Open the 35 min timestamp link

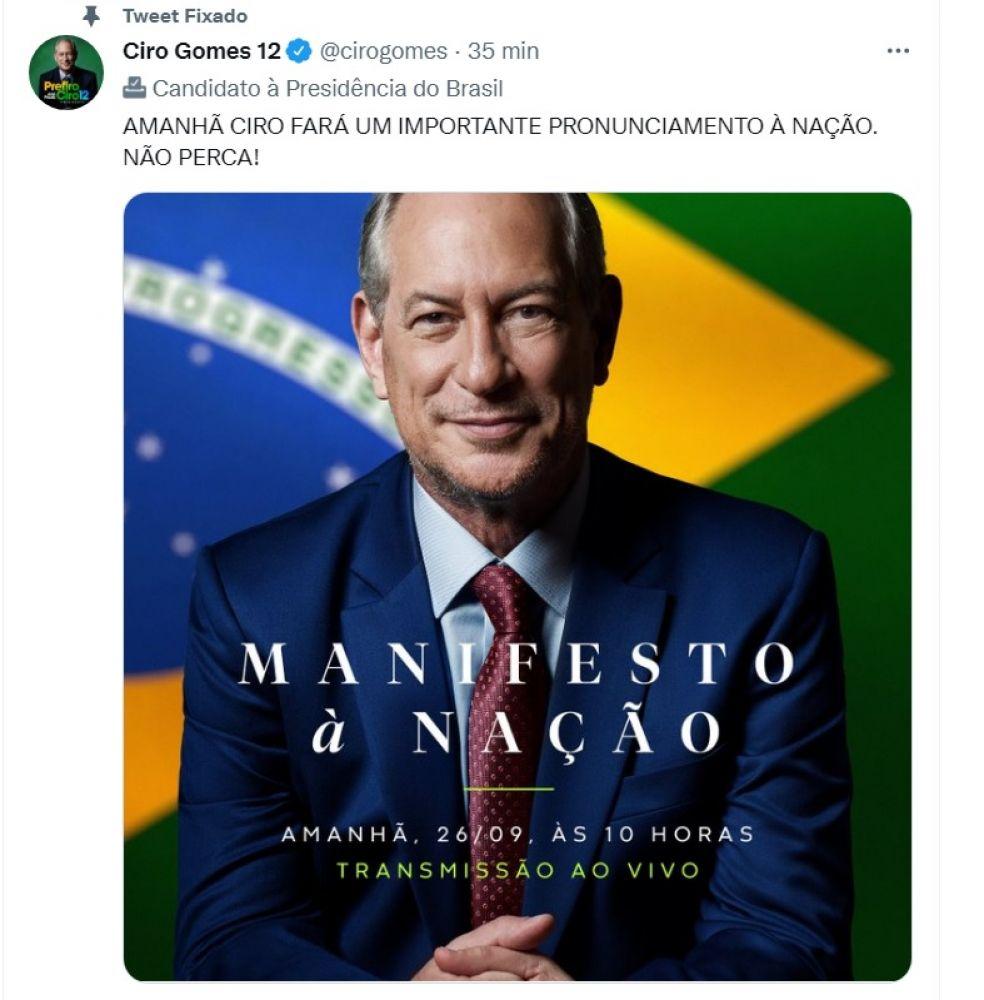click(503, 51)
